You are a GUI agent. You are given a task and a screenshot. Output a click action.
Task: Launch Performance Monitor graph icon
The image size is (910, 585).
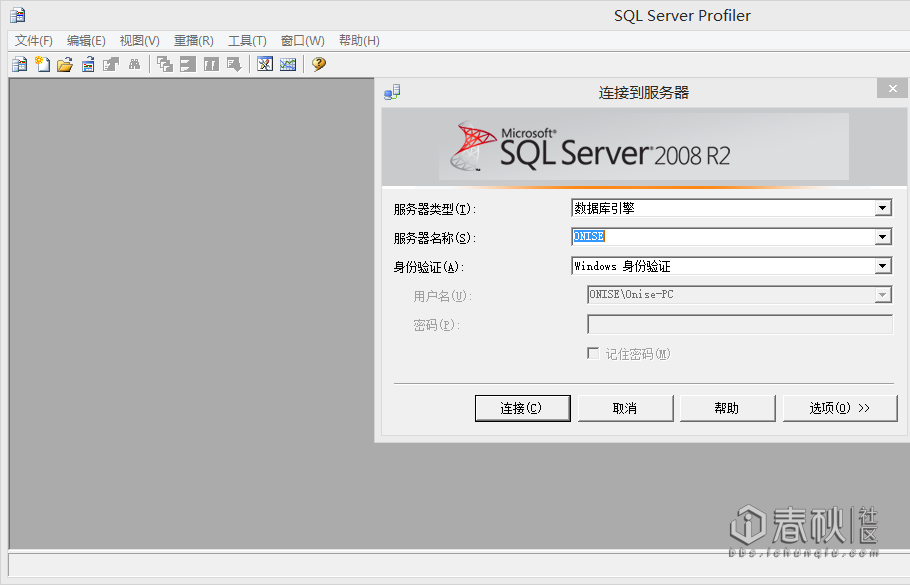pos(288,64)
